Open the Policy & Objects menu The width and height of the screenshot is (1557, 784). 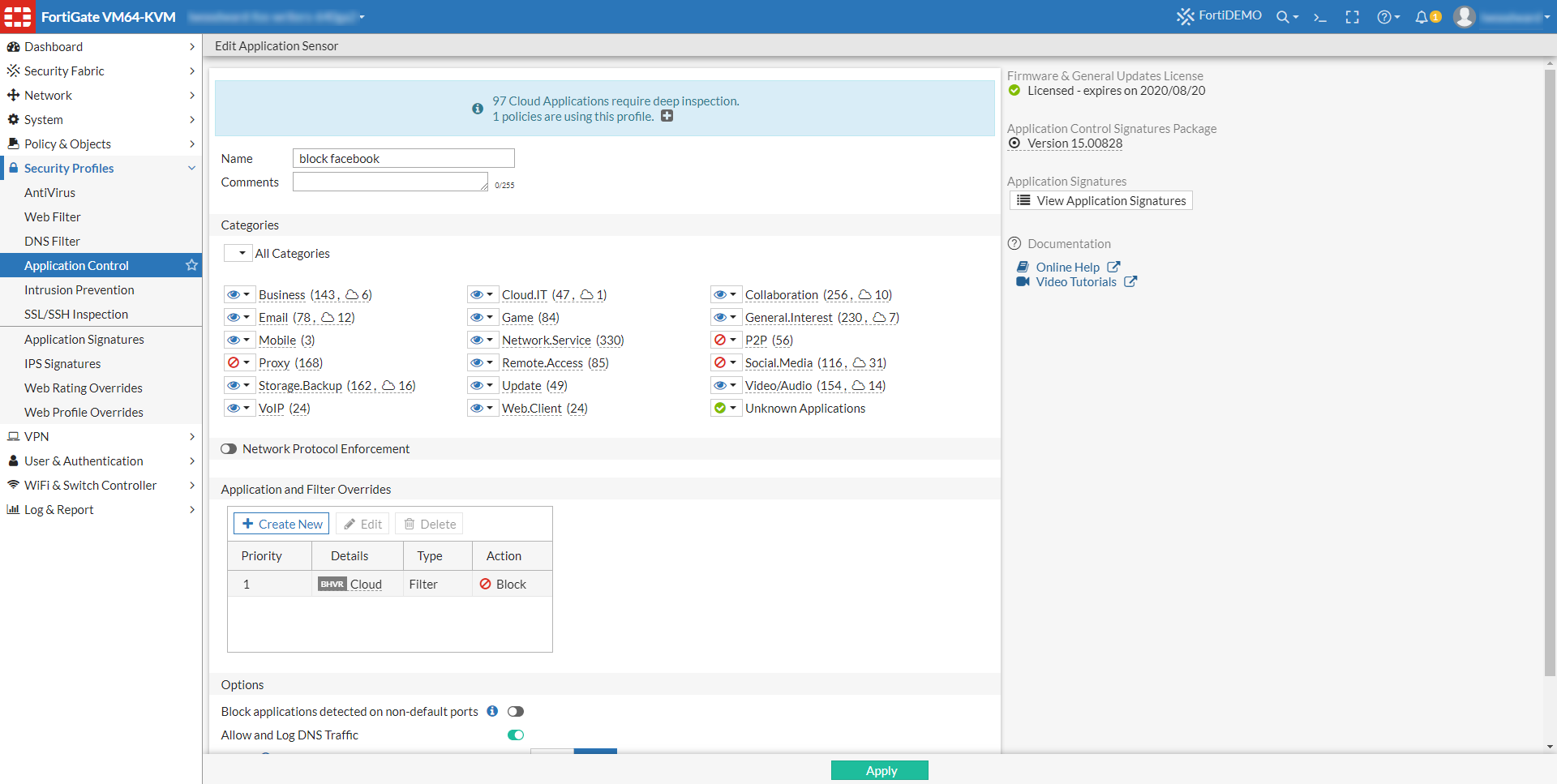click(101, 144)
